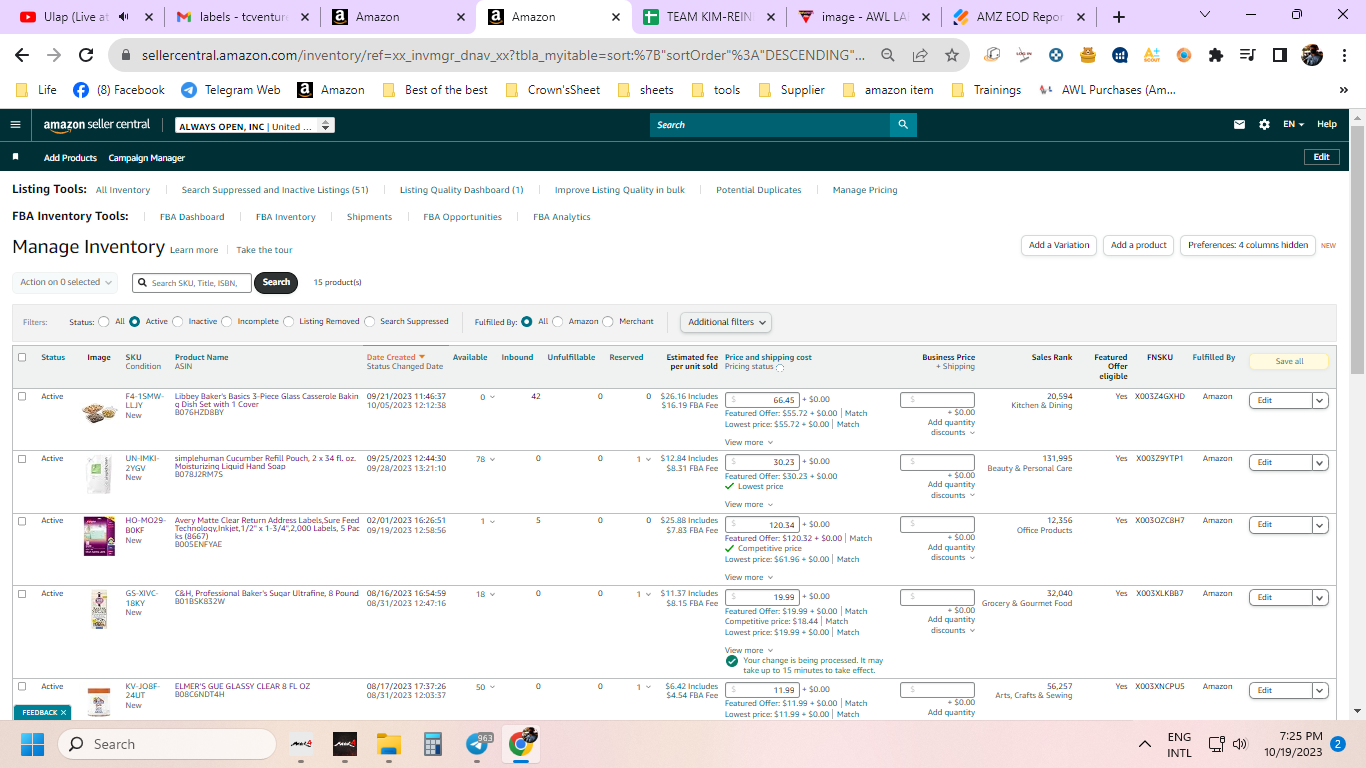Open Manage Pricing in Listing Tools
Screen dimensions: 1366x768
click(x=865, y=190)
